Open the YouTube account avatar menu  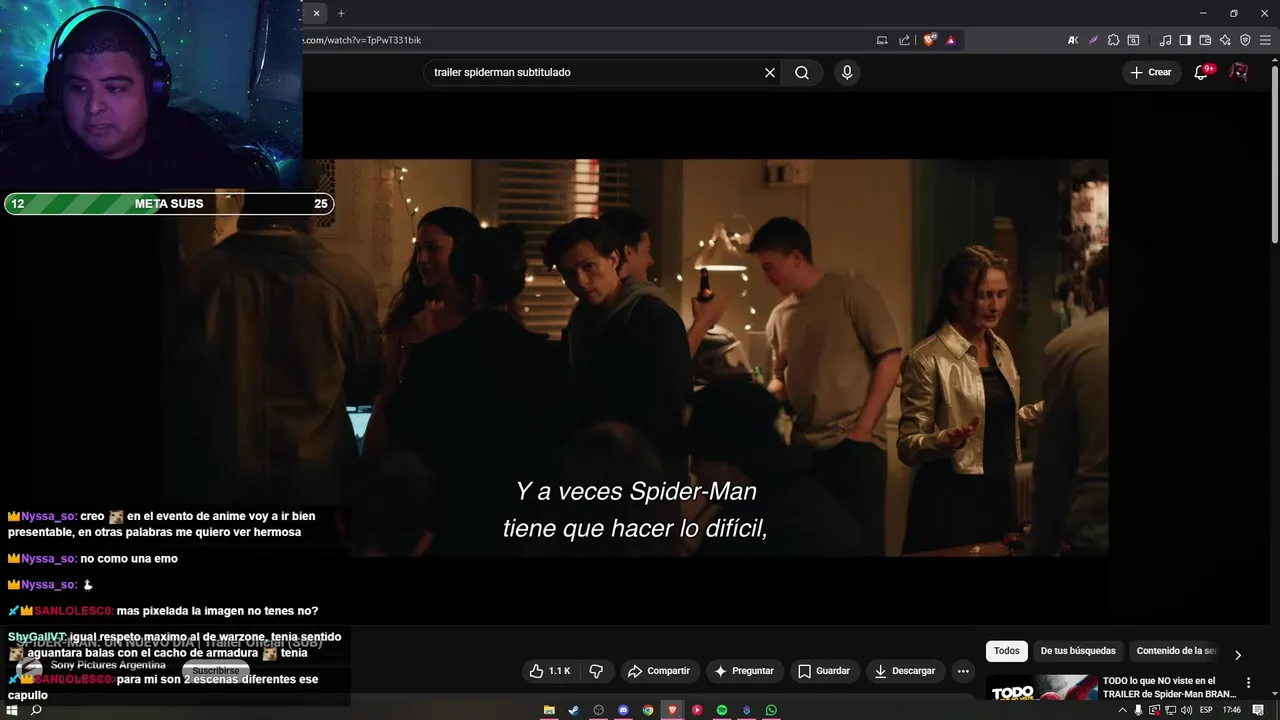point(1239,72)
